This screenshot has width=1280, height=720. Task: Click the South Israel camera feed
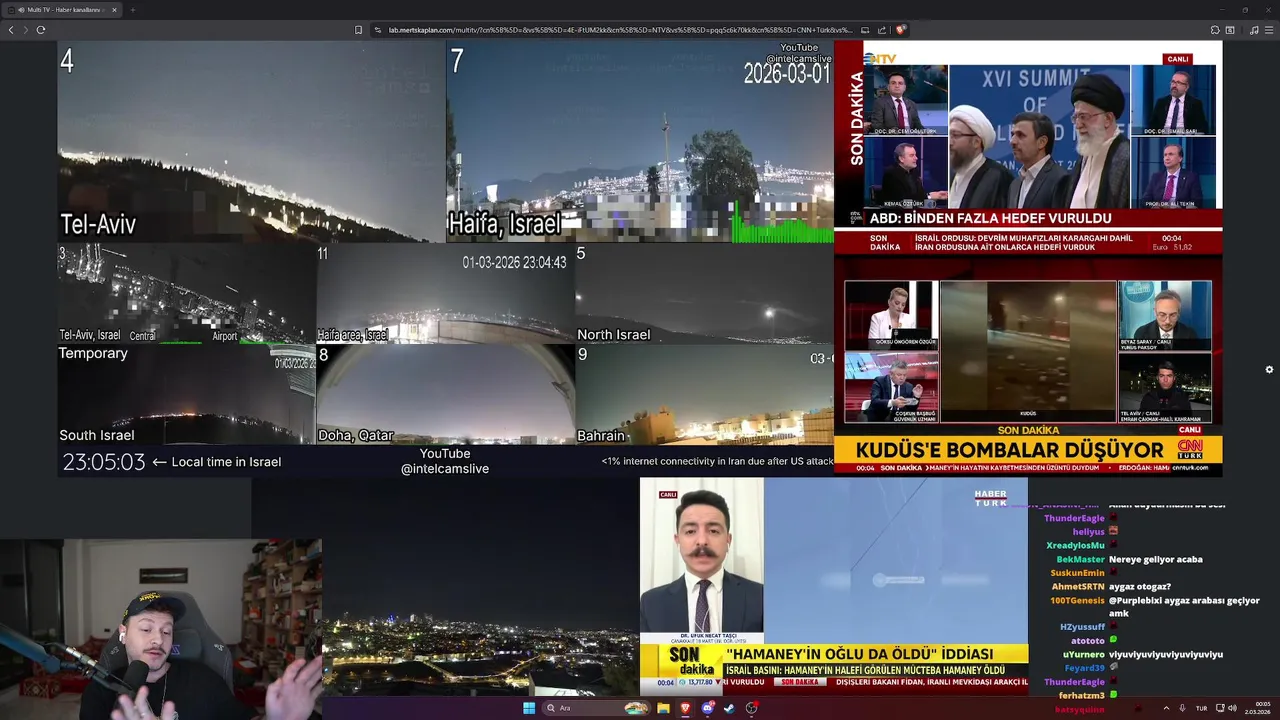click(186, 394)
